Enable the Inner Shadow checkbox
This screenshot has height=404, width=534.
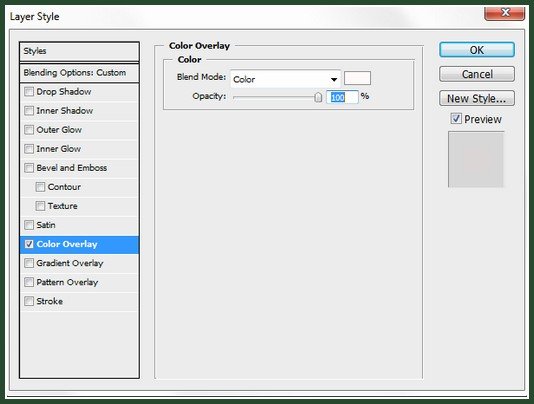[x=29, y=111]
